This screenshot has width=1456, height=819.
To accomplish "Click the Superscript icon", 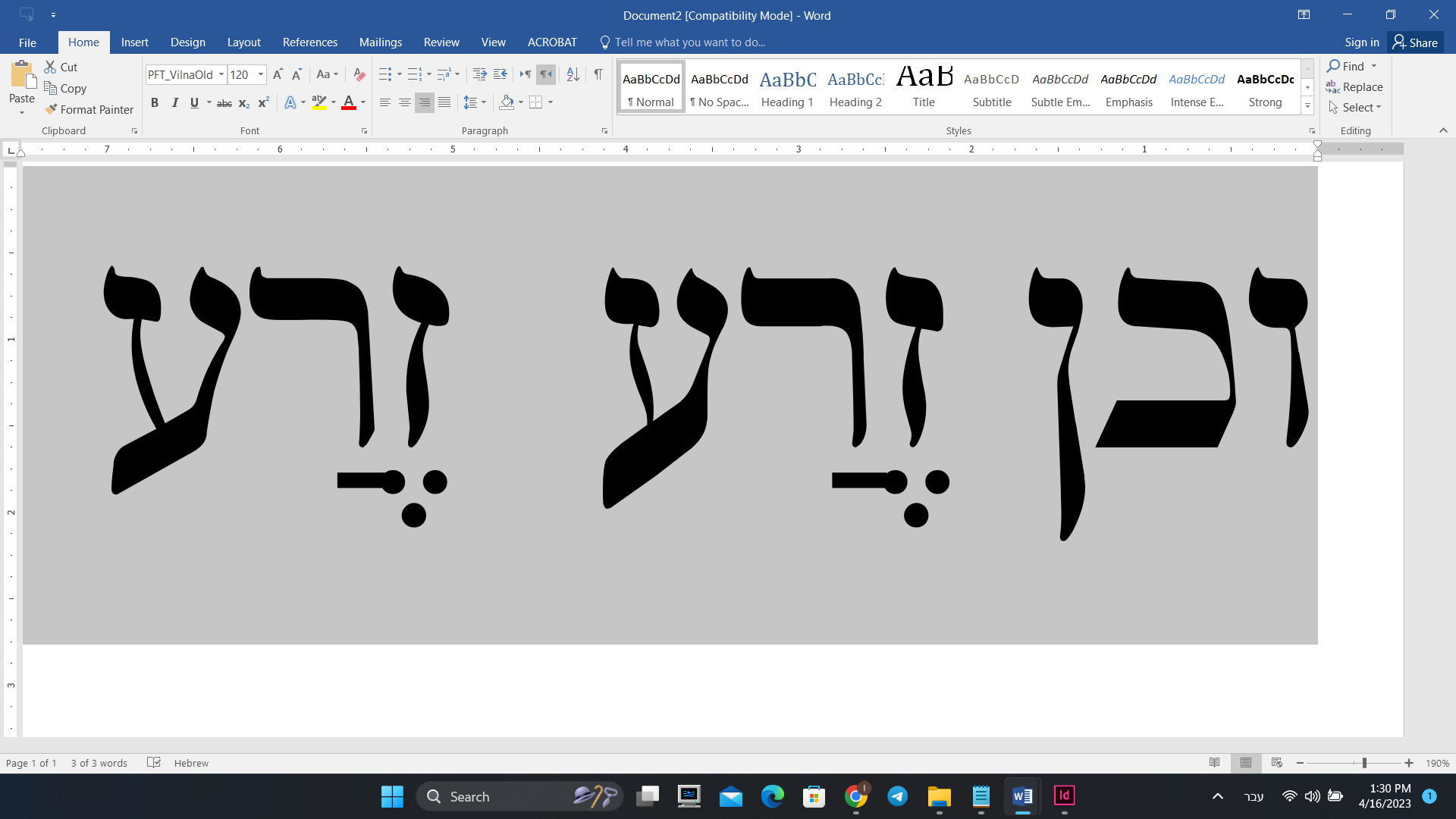I will 263,103.
